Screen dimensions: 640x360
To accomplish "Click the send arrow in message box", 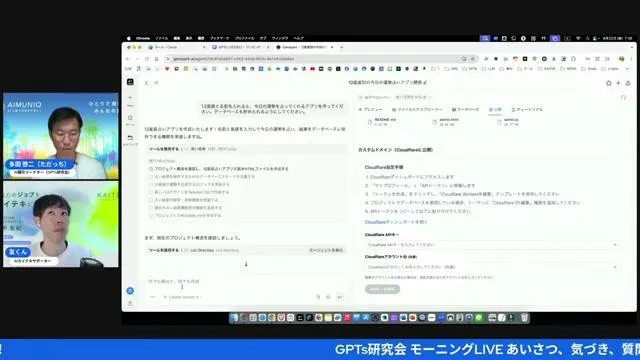I will click(x=340, y=297).
